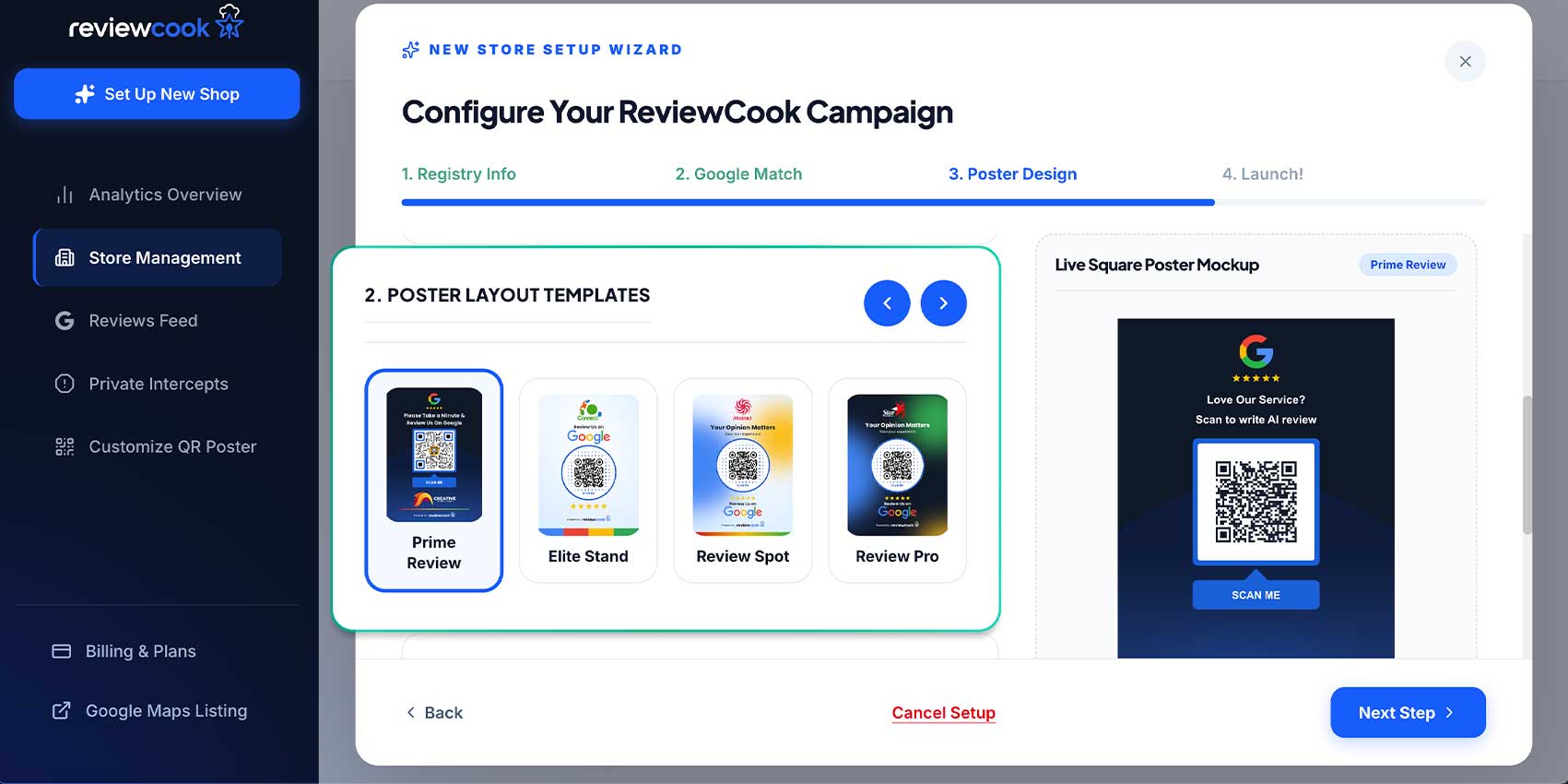This screenshot has width=1568, height=784.
Task: Open Analytics Overview in the sidebar
Action: 157,195
